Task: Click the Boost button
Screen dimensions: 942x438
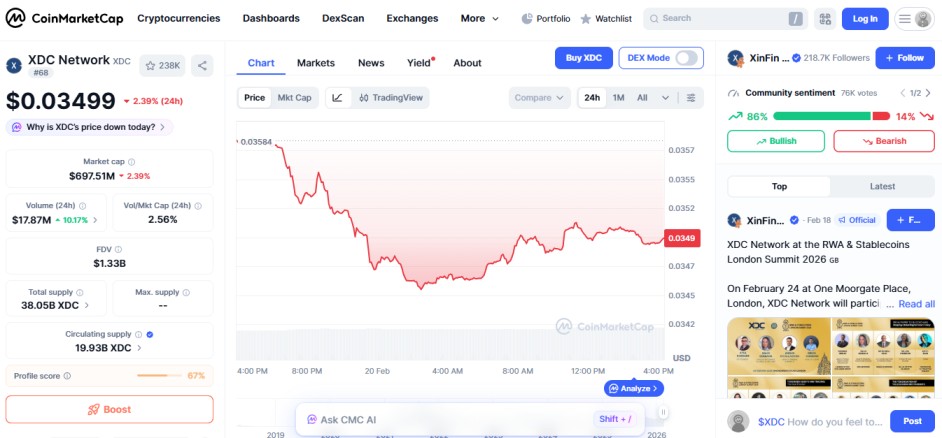Action: 109,410
